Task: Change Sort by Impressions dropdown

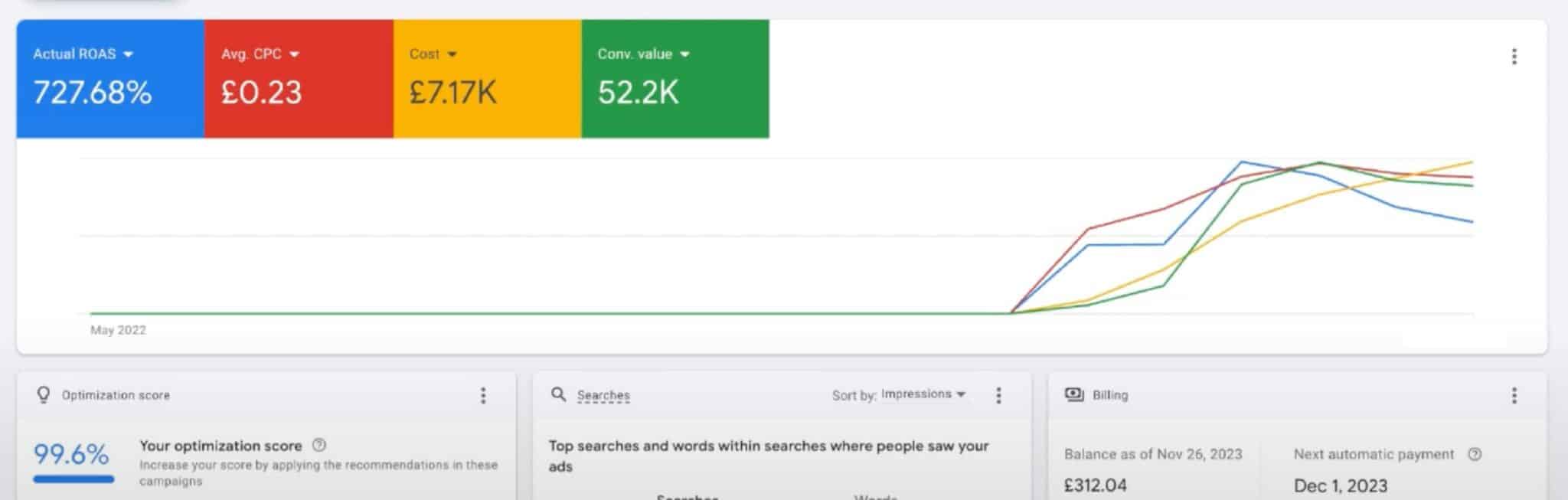Action: [x=923, y=394]
